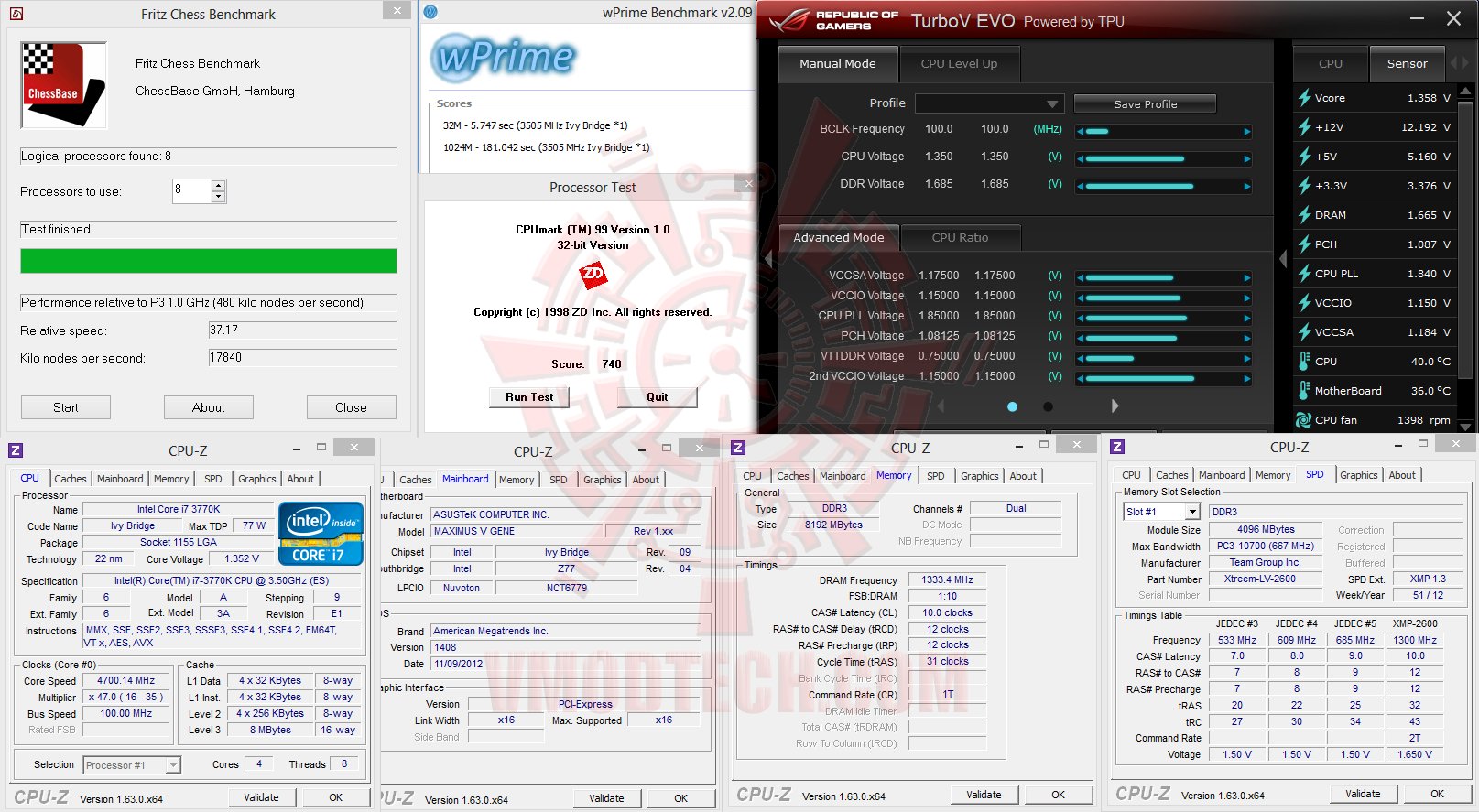This screenshot has height=812, width=1479.
Task: Open SPD tab in the CPU-Z Memory window
Action: [x=935, y=476]
